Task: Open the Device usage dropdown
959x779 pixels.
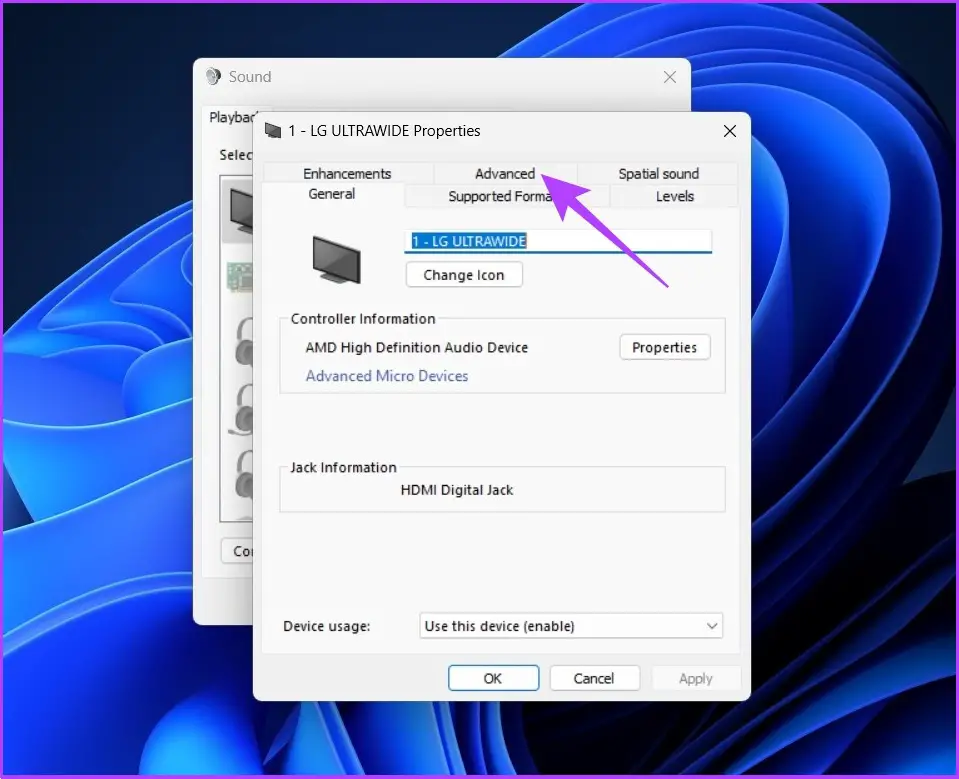Action: (x=571, y=626)
